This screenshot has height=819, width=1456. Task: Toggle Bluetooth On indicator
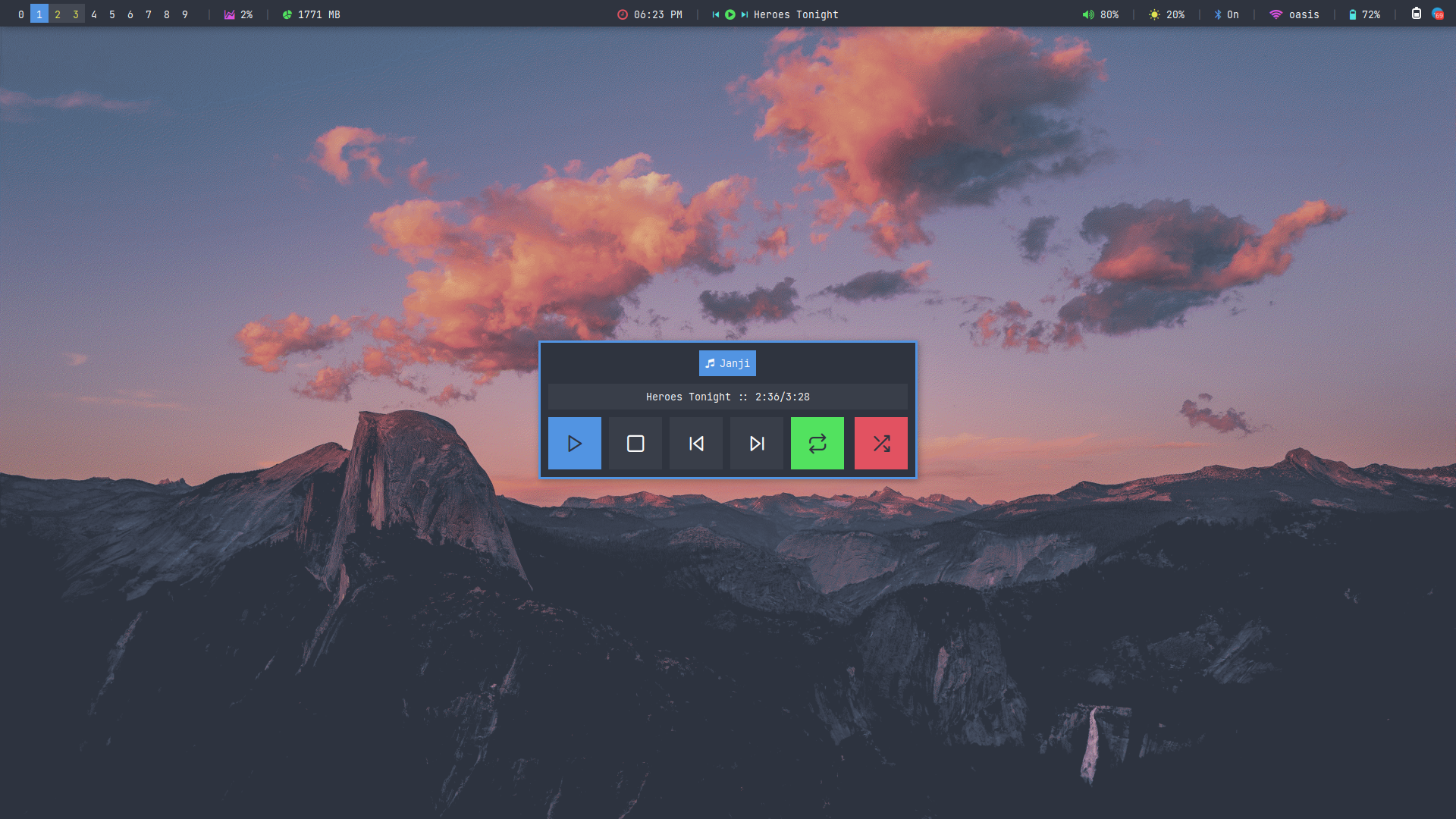click(1226, 14)
